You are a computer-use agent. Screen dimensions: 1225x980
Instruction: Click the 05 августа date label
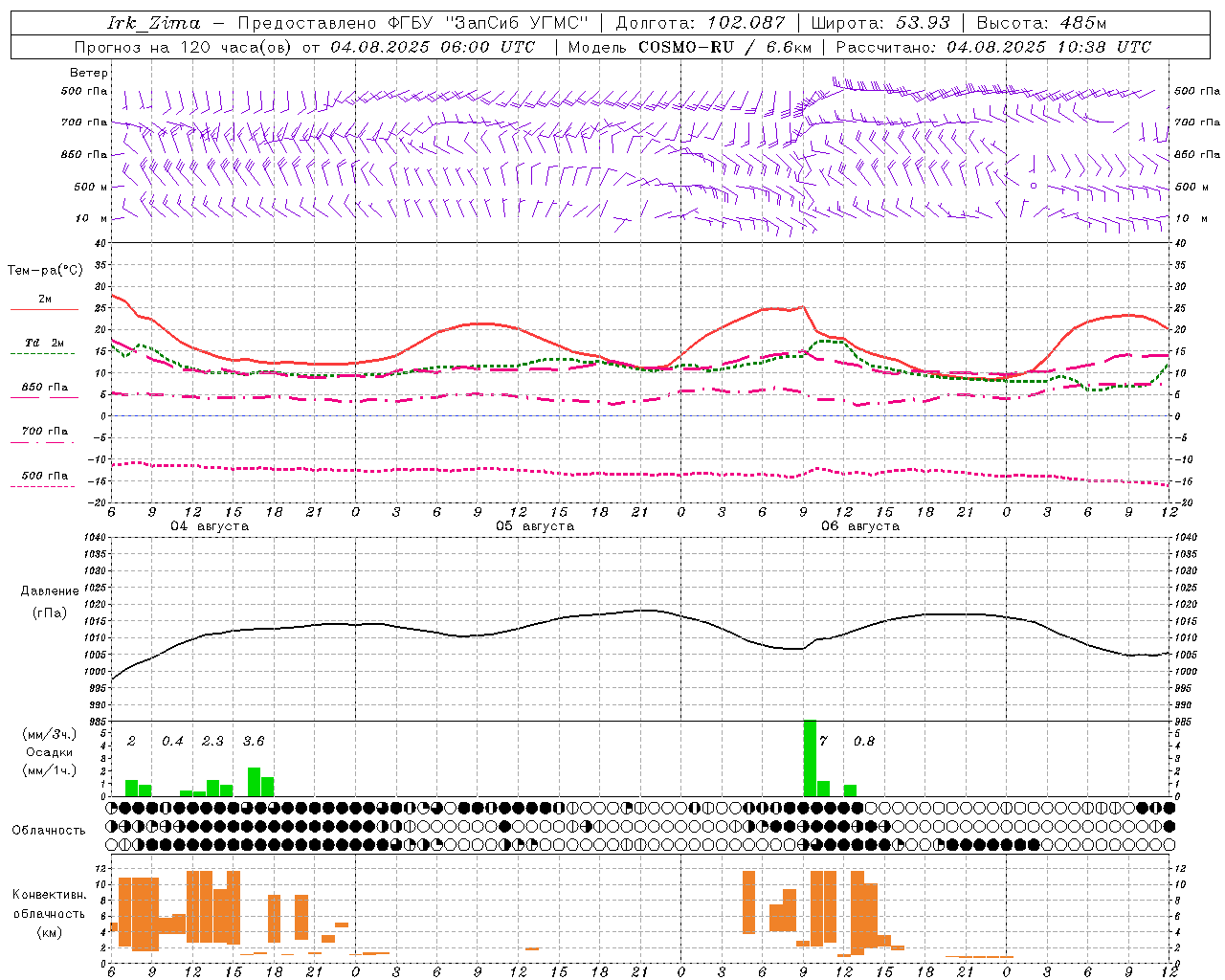[535, 526]
